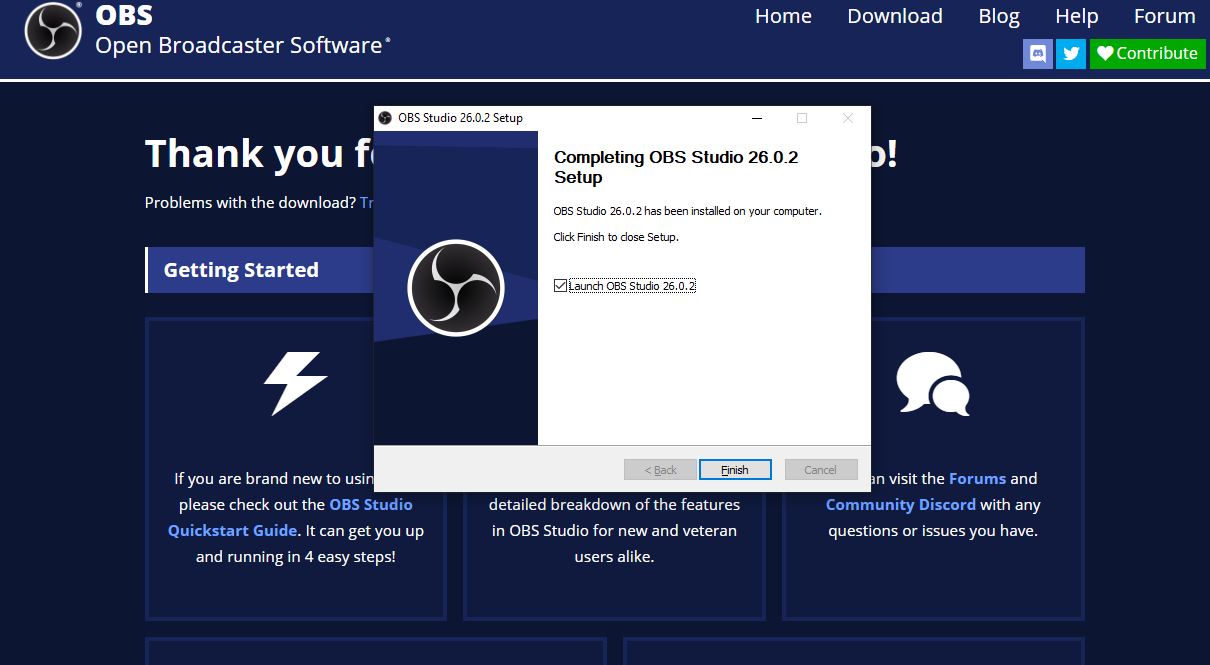This screenshot has width=1210, height=665.
Task: Toggle the Launch OBS Studio 26.0.2 checkbox
Action: pyautogui.click(x=560, y=286)
